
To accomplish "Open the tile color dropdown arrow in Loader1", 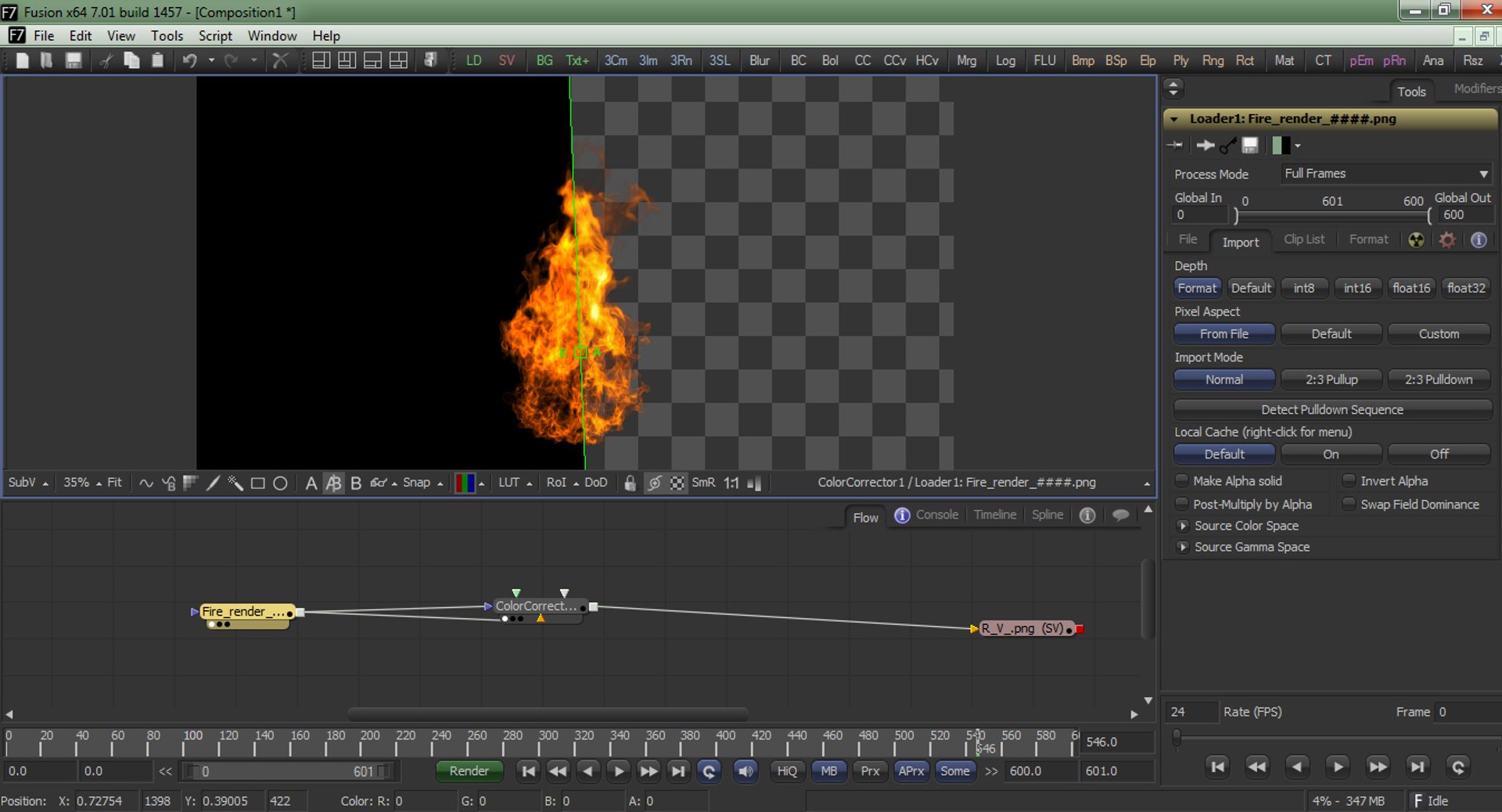I will point(1297,146).
